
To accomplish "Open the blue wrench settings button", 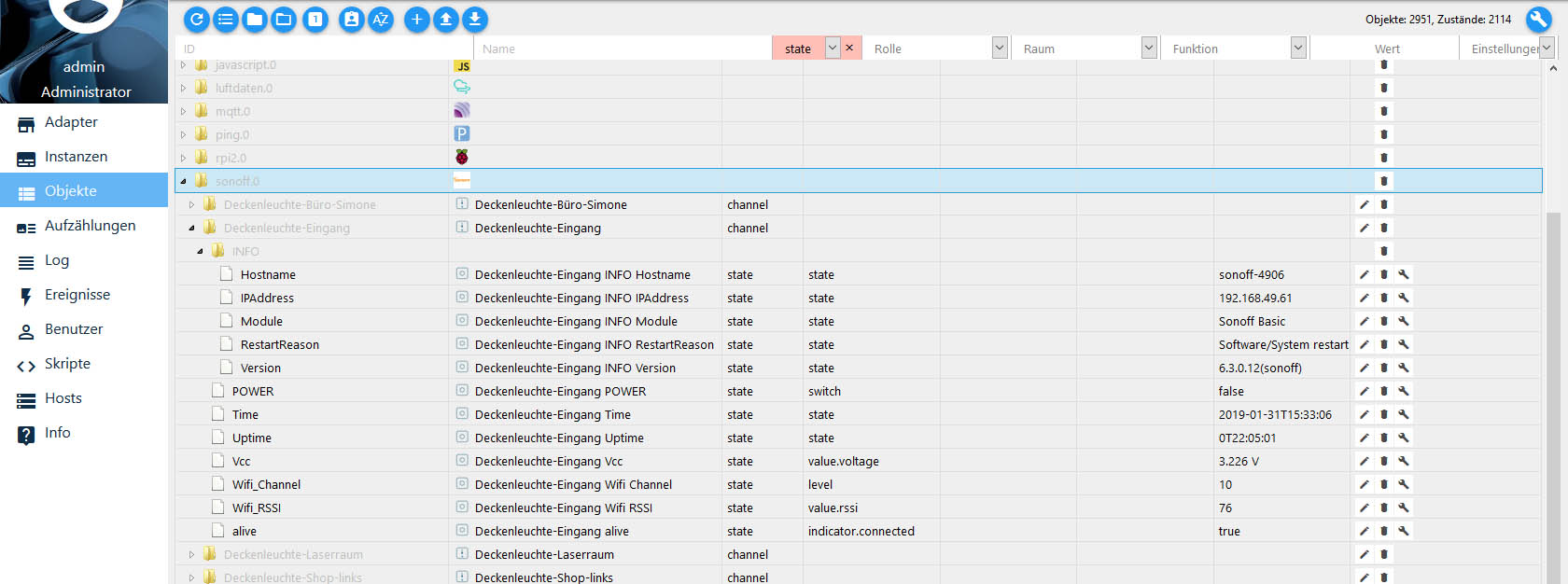I will [x=1538, y=20].
